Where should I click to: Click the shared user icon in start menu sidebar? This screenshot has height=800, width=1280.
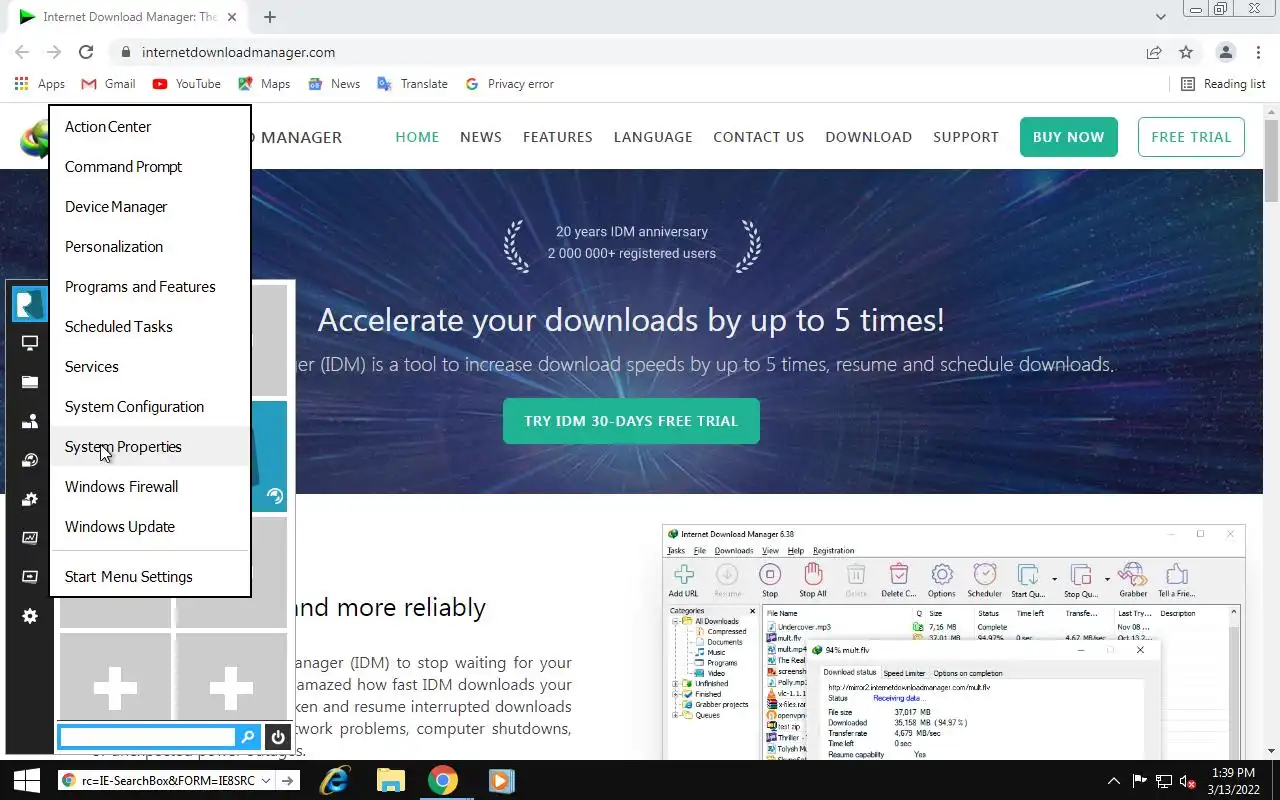click(30, 421)
